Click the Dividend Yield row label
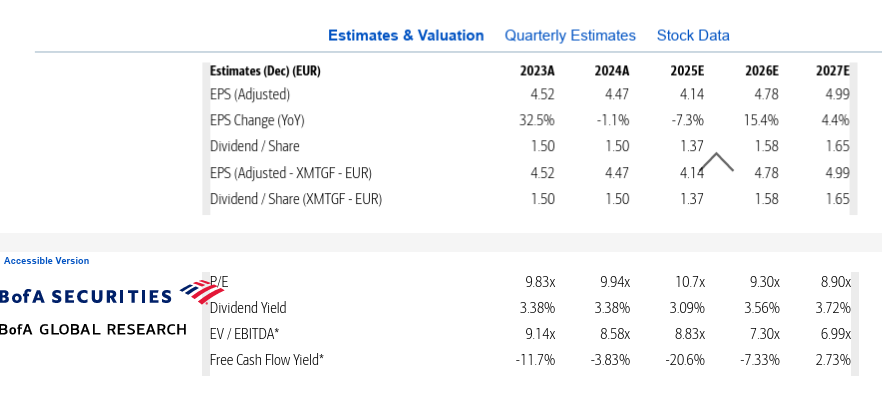The height and width of the screenshot is (415, 882). click(249, 307)
